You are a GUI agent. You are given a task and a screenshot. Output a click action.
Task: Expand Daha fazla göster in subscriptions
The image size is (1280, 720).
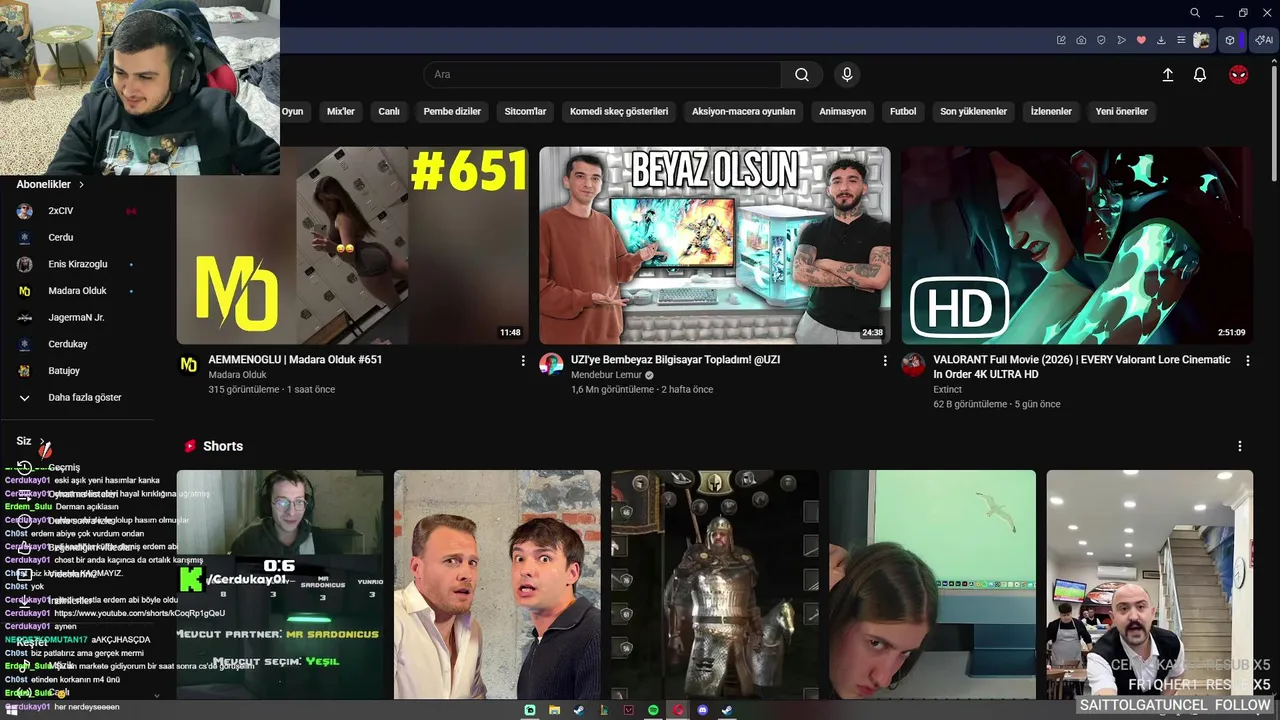[85, 398]
